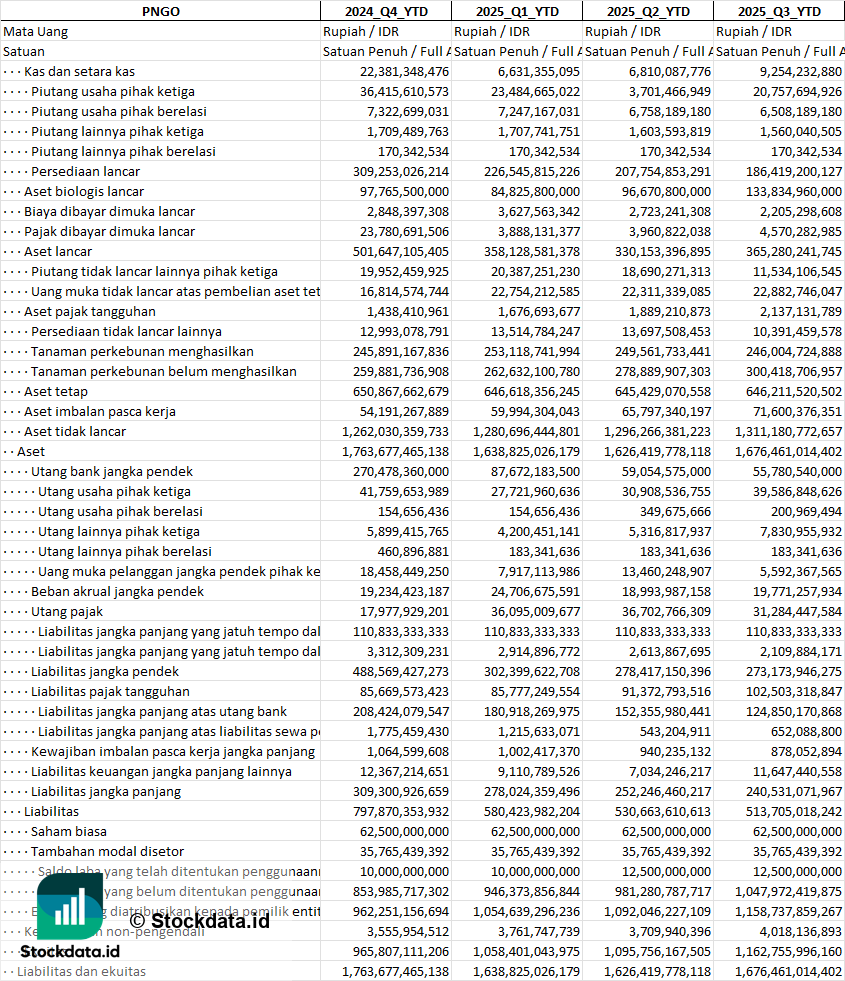Click the Liabilitas jangka pendek label
The height and width of the screenshot is (981, 845).
point(105,671)
